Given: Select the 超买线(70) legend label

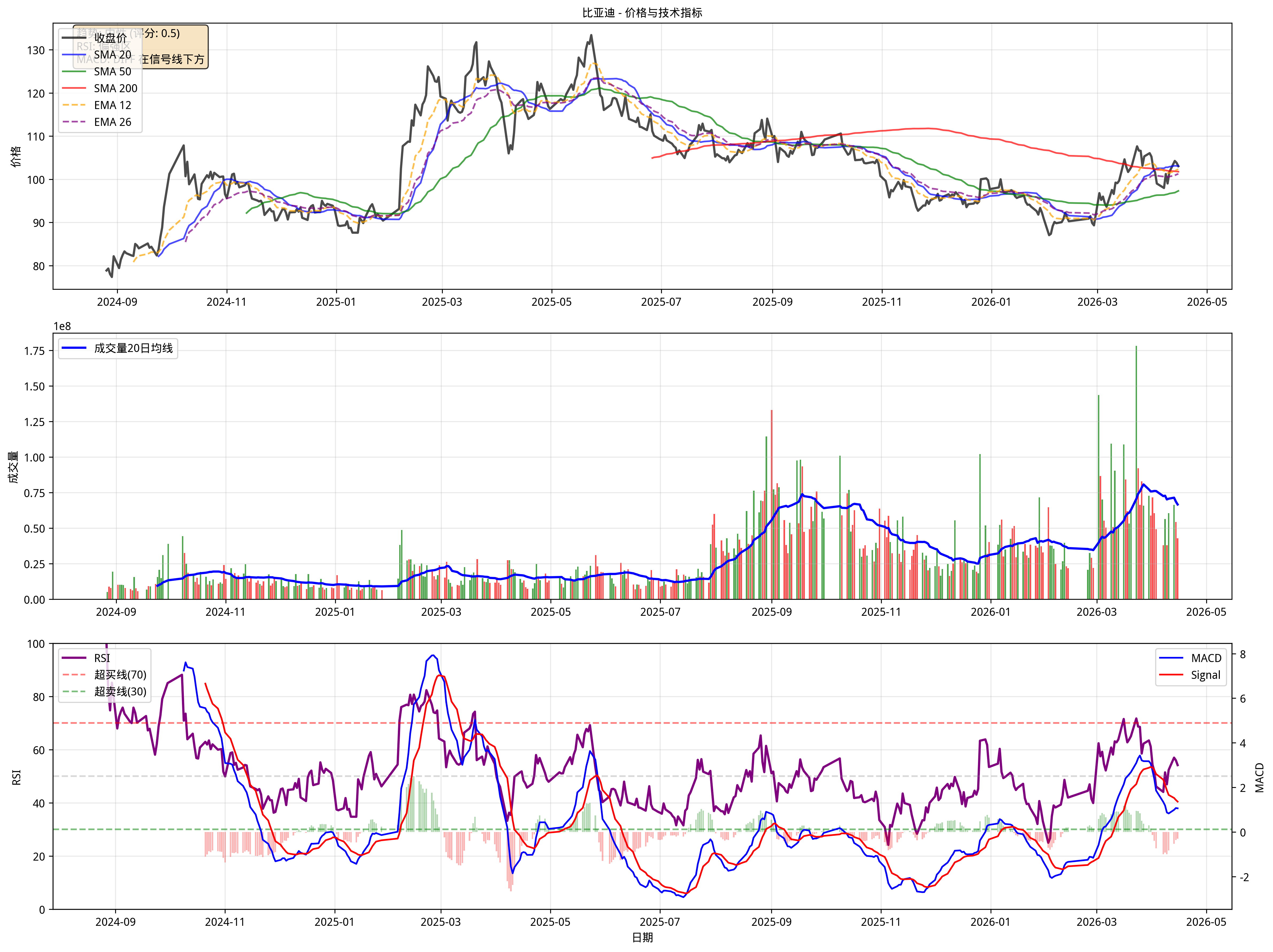Looking at the screenshot, I should (x=120, y=675).
